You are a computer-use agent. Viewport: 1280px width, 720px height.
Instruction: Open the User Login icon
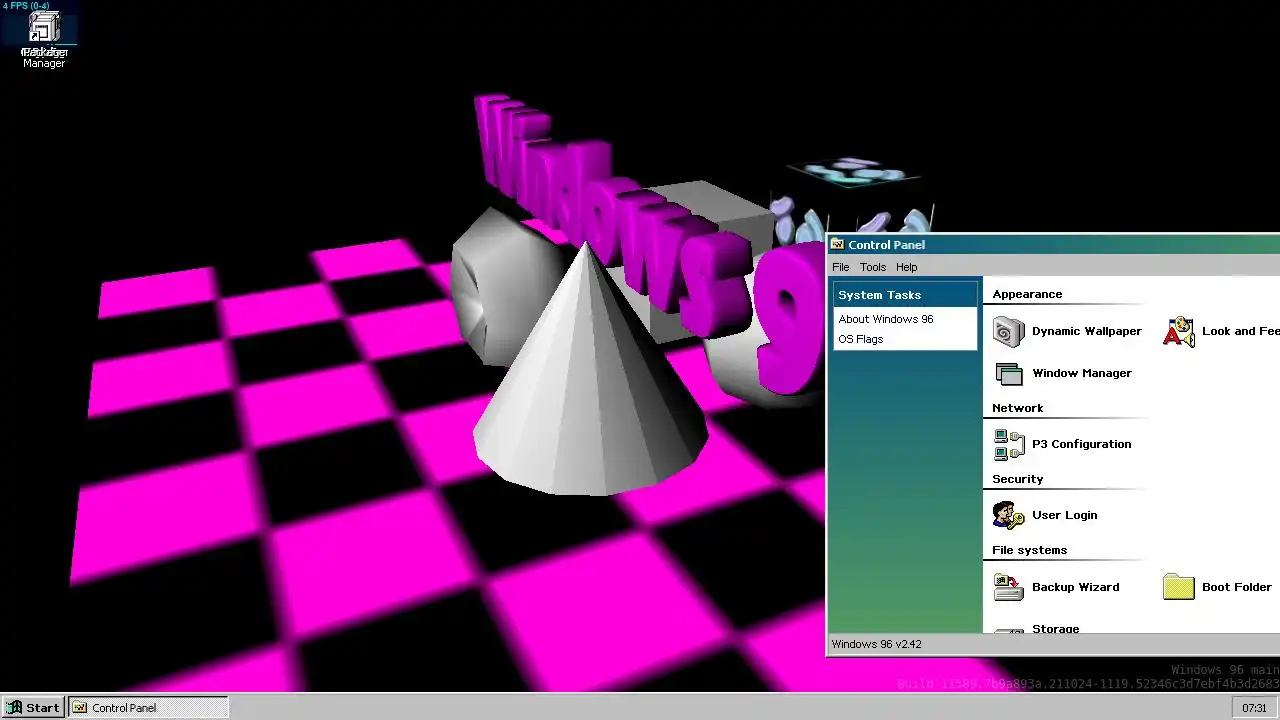coord(1009,515)
